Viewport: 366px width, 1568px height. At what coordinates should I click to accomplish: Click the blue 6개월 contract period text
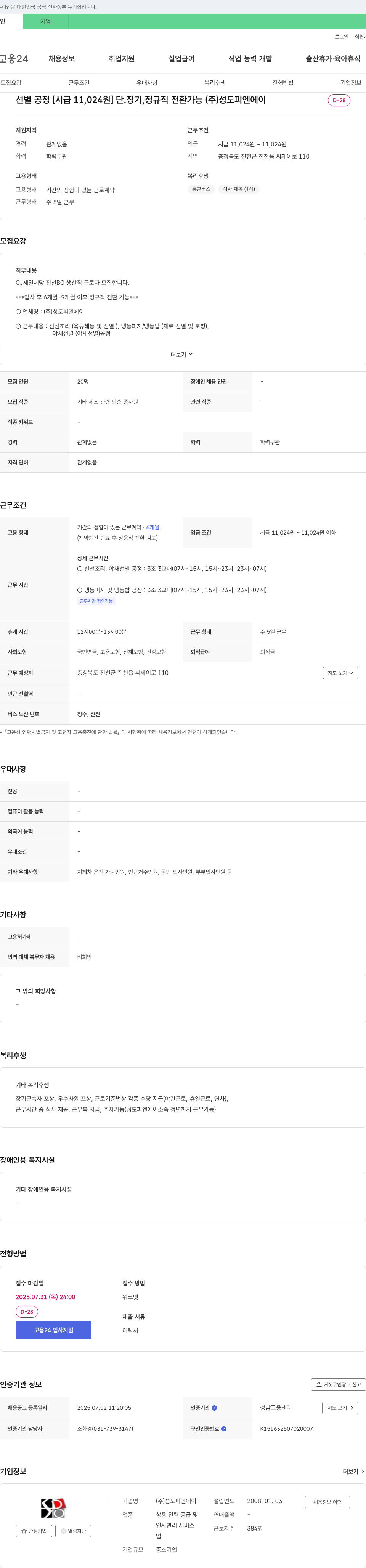coord(153,527)
